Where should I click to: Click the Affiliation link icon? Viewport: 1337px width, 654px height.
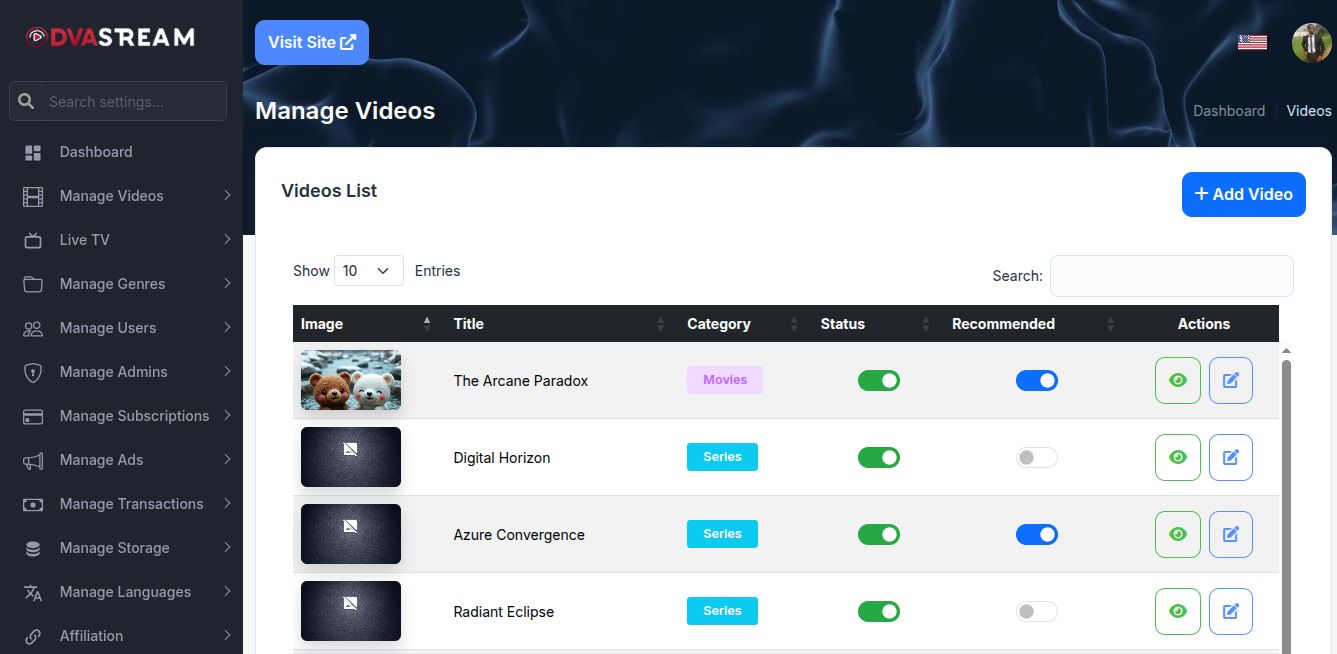coord(33,636)
